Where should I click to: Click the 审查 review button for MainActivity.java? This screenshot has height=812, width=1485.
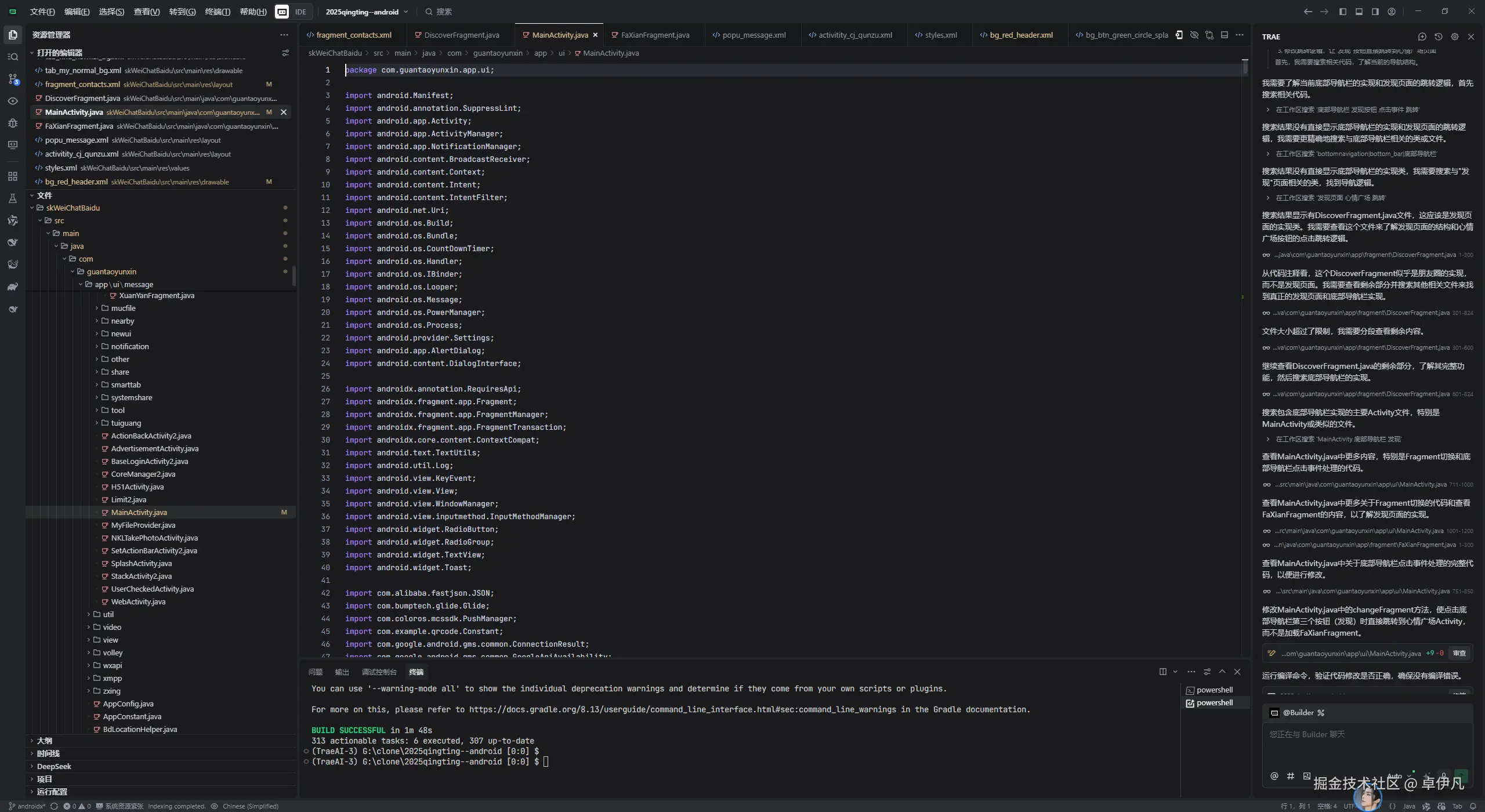[1459, 654]
